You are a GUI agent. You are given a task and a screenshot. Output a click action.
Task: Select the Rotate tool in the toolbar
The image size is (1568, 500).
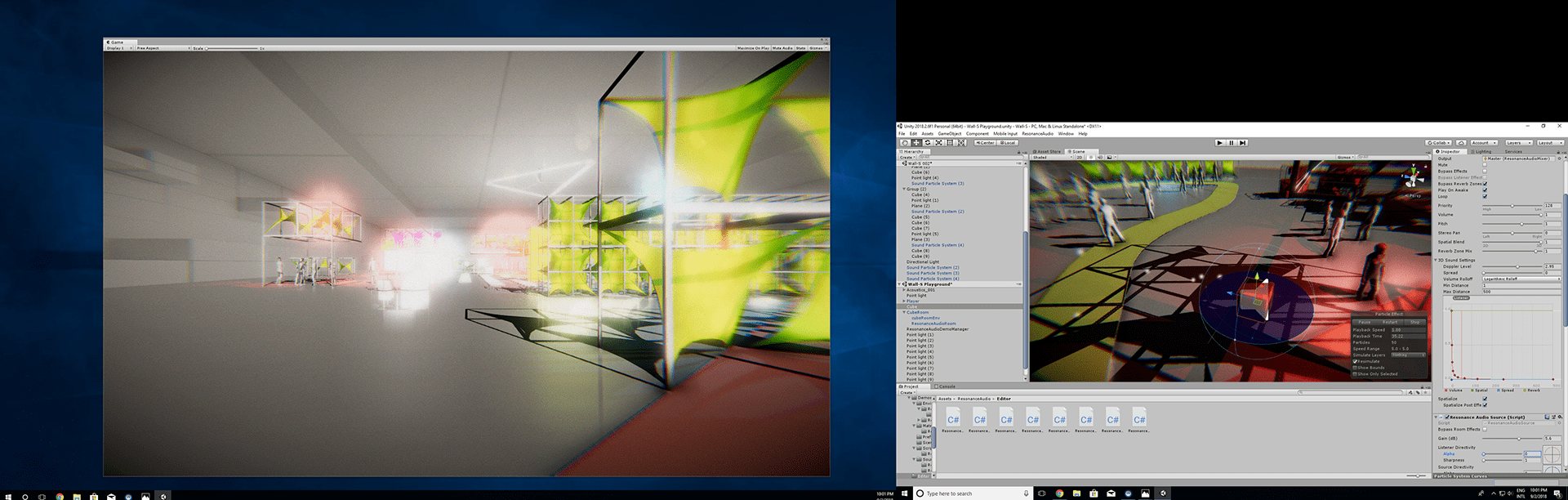pyautogui.click(x=927, y=142)
